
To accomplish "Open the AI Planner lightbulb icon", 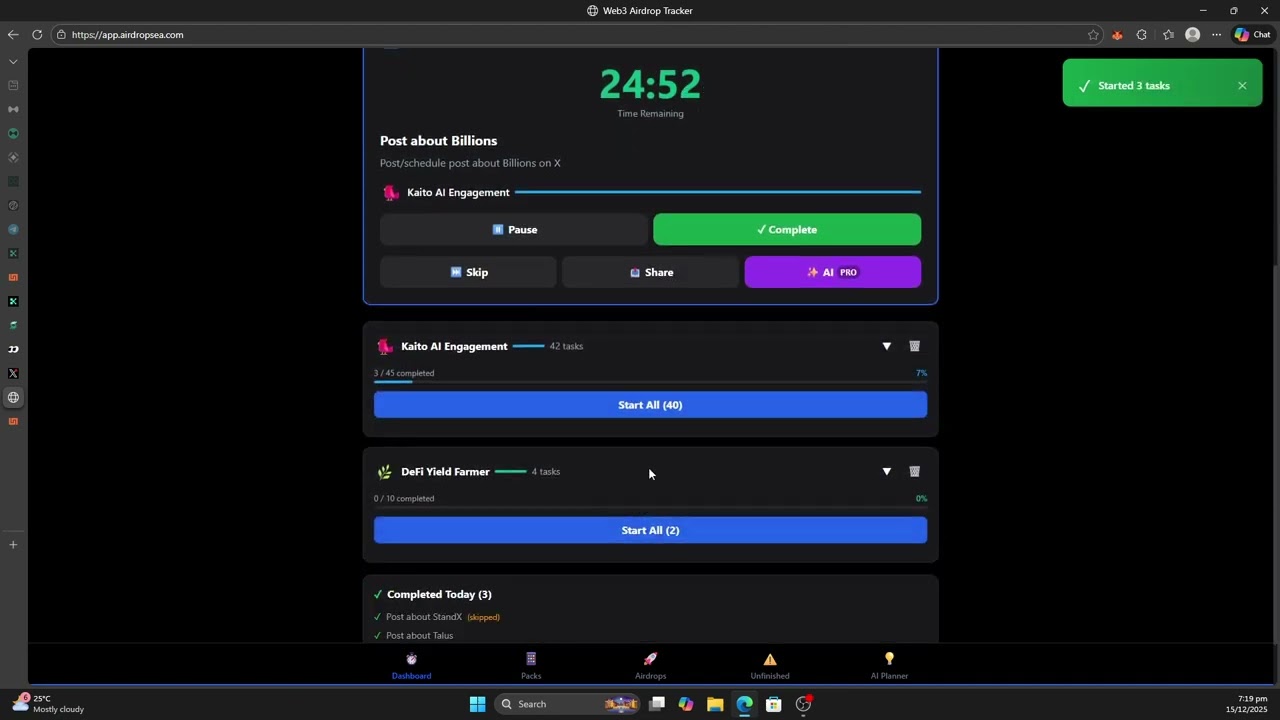I will pyautogui.click(x=889, y=659).
